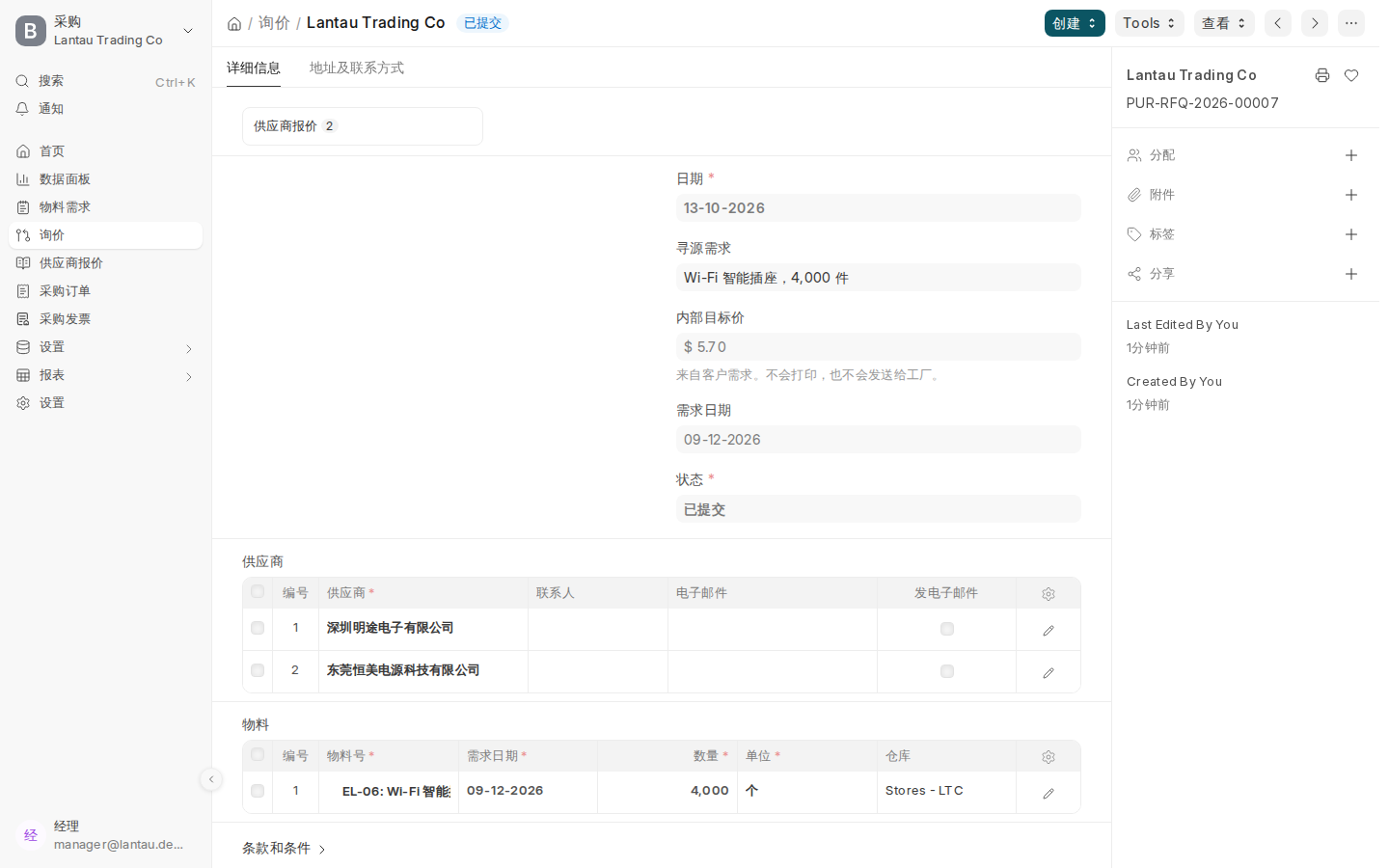Image resolution: width=1389 pixels, height=868 pixels.
Task: Tick row checkbox for 深圳明途电子有限公司
Action: click(258, 628)
